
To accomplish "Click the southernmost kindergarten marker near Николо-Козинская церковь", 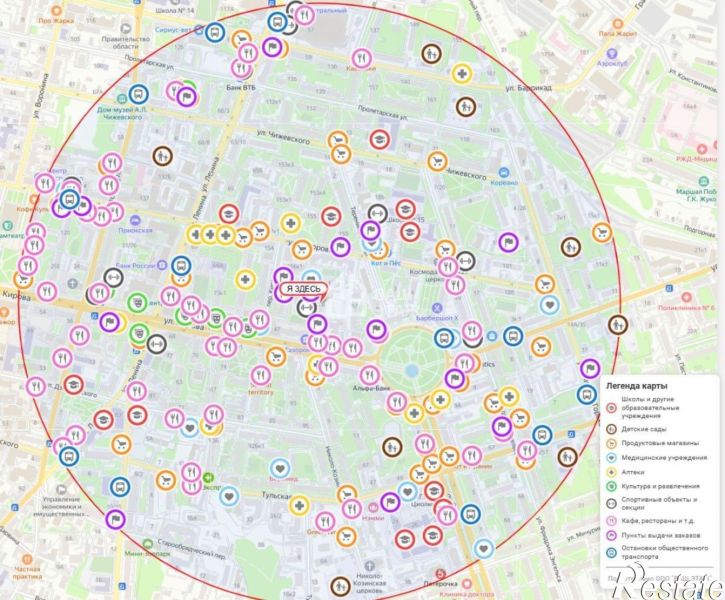I will click(340, 586).
